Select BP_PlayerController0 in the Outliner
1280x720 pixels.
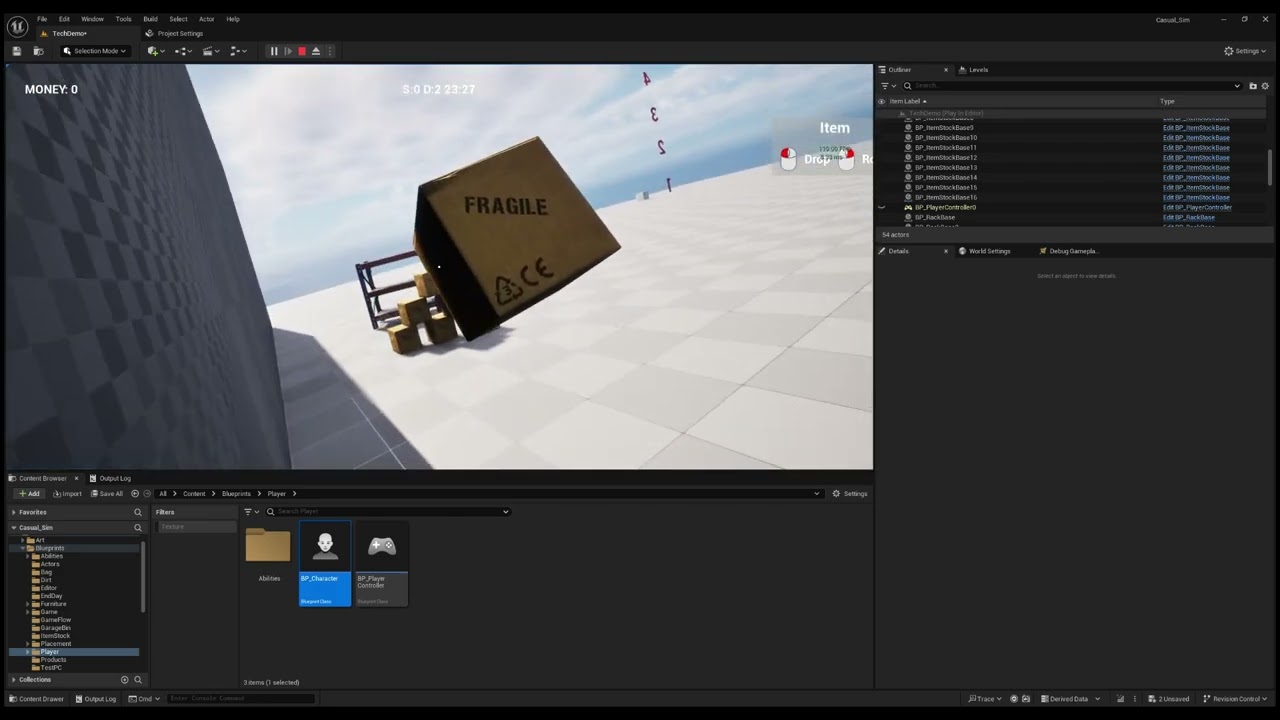[x=945, y=207]
